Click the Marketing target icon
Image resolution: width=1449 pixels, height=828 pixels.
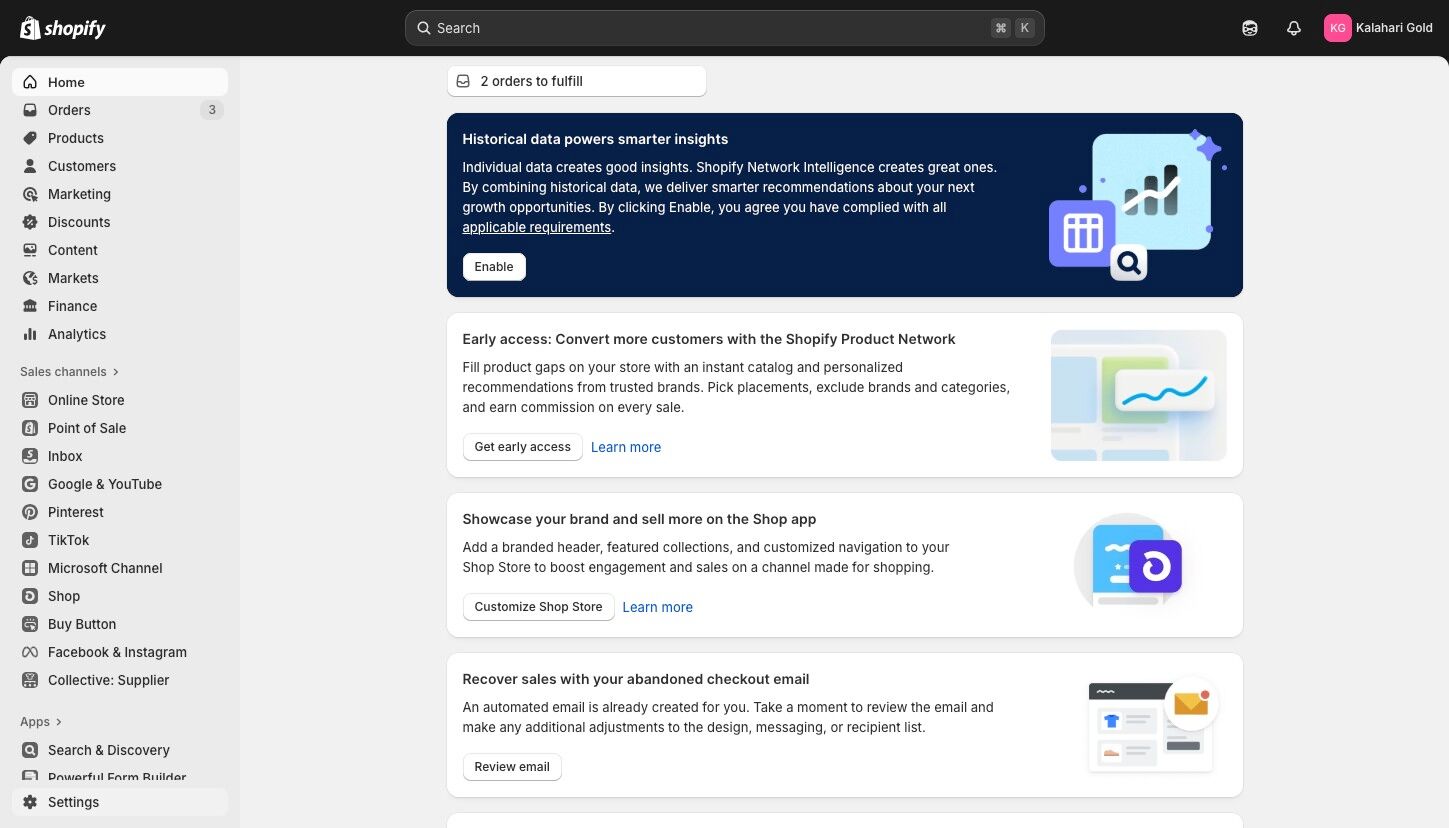(30, 194)
